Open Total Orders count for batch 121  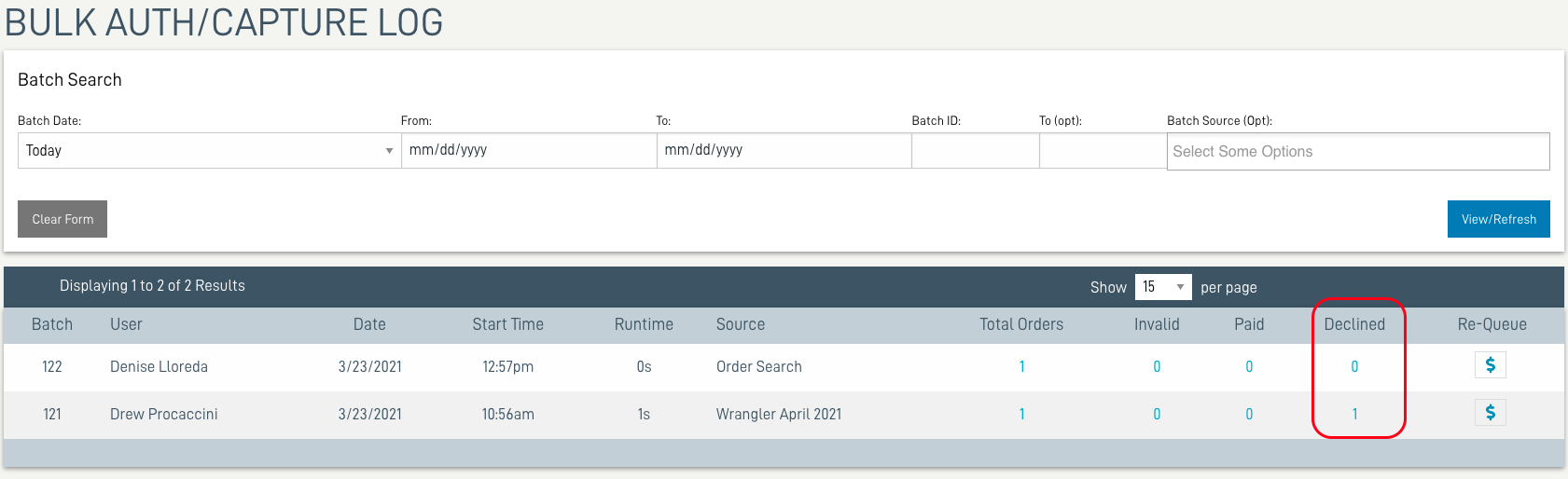[x=1021, y=415]
